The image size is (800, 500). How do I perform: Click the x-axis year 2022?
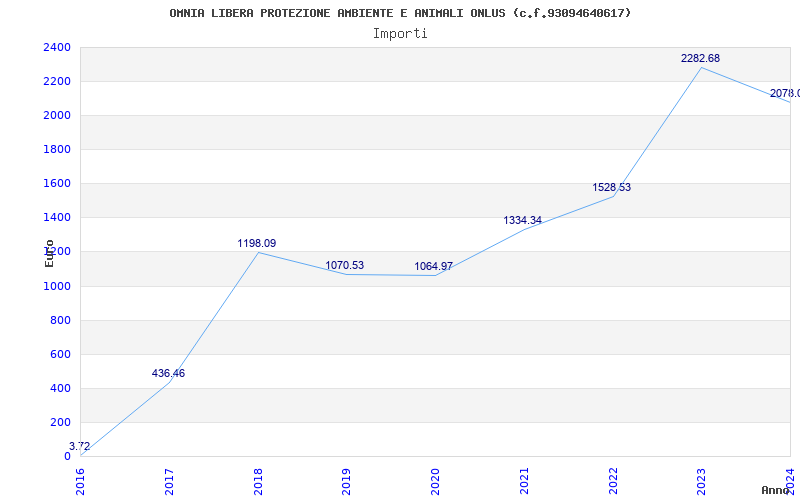point(613,481)
